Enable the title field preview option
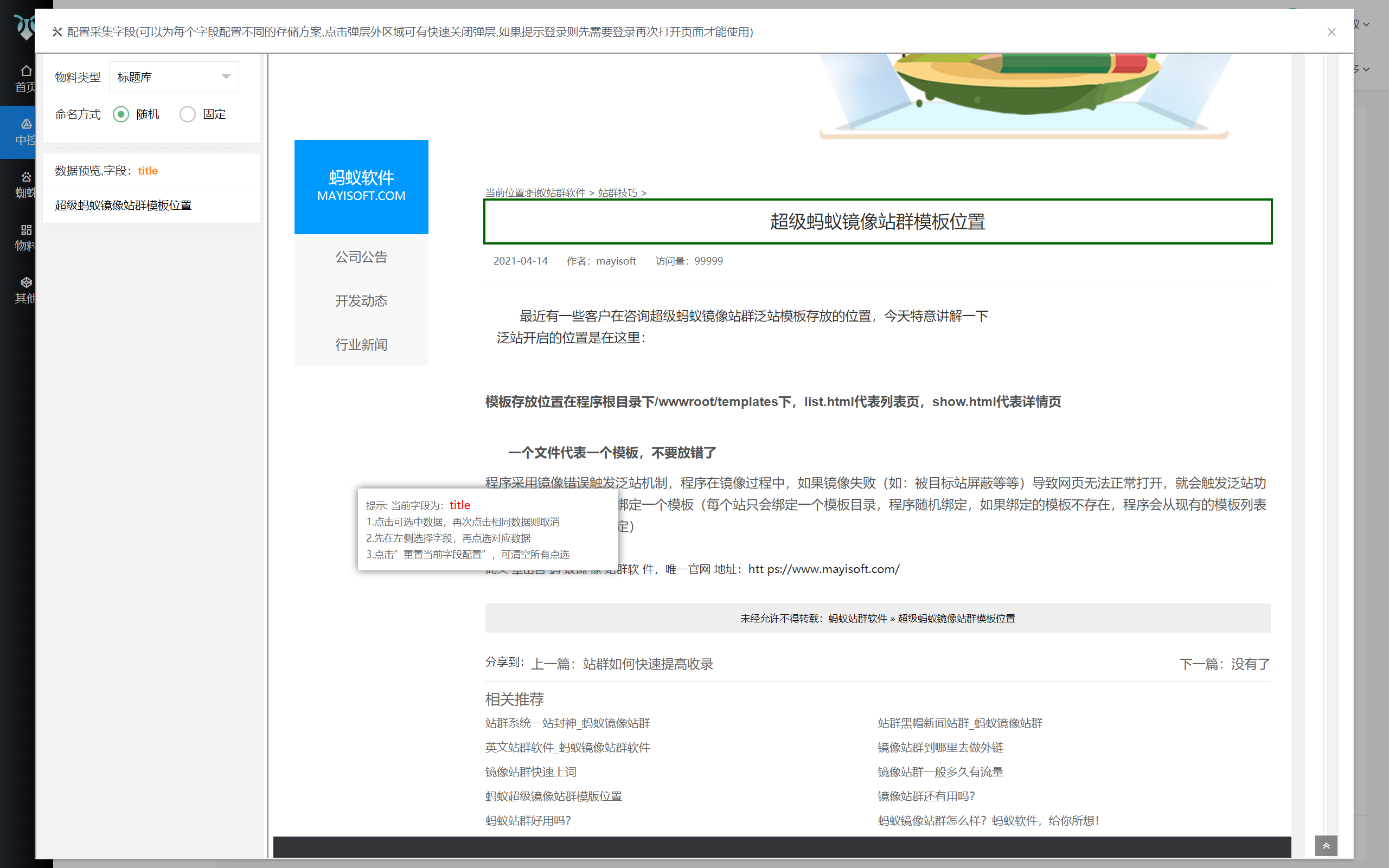 pos(148,170)
